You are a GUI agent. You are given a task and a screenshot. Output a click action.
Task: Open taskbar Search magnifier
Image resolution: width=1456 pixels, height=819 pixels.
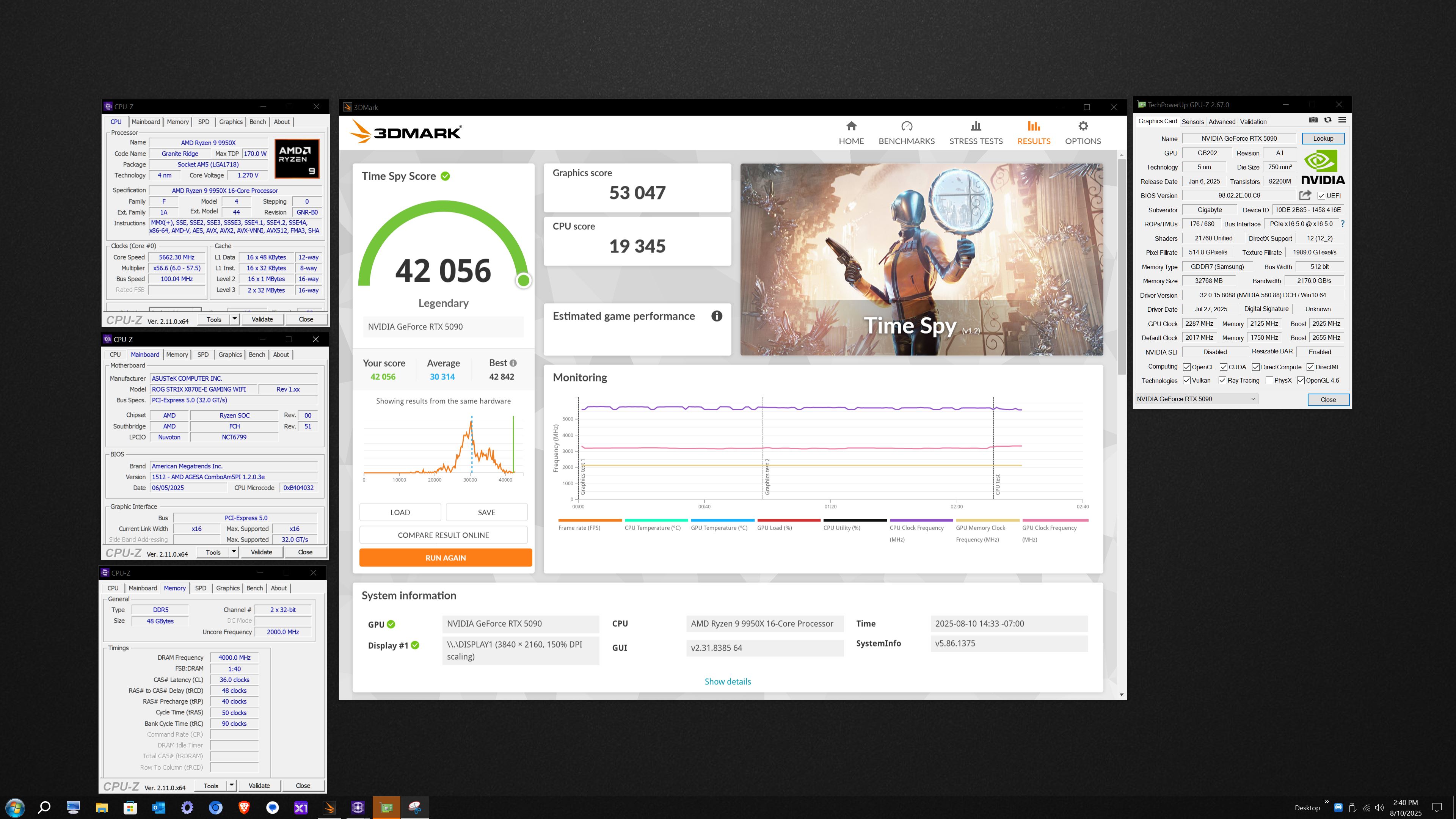click(x=44, y=808)
